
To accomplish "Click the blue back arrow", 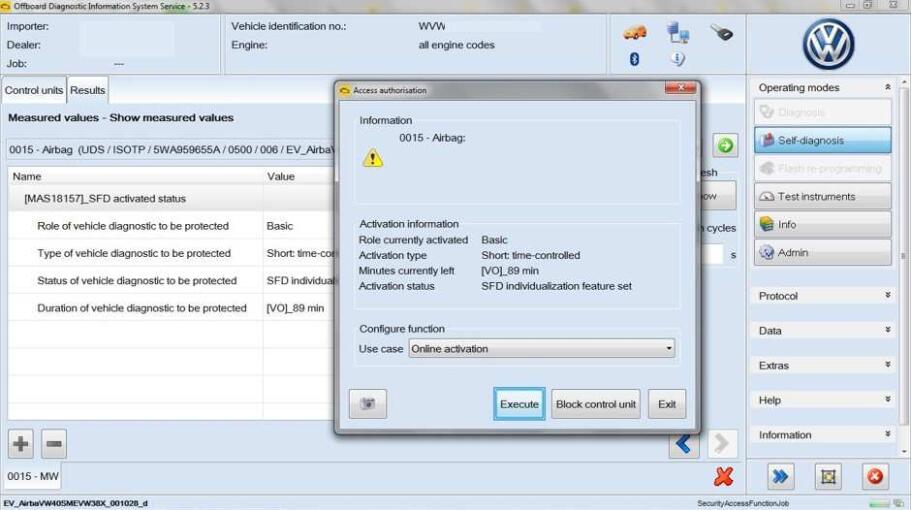I will click(684, 444).
